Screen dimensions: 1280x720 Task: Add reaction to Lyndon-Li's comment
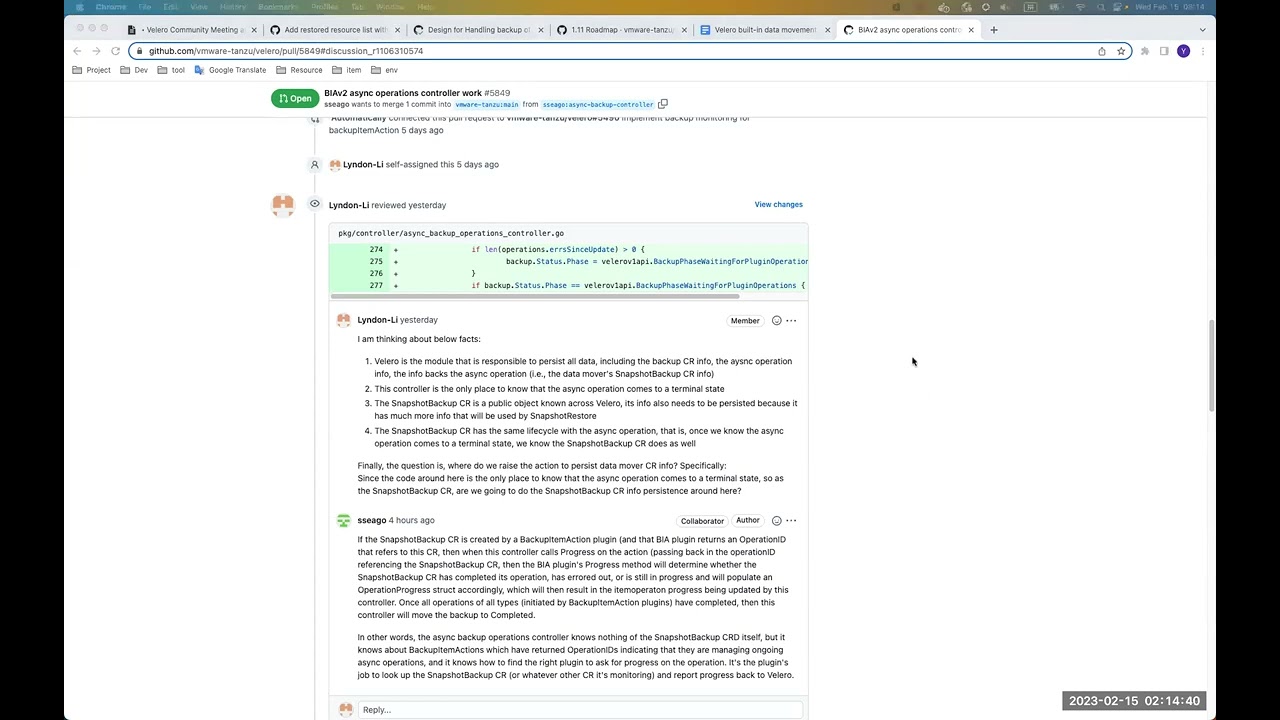click(776, 321)
